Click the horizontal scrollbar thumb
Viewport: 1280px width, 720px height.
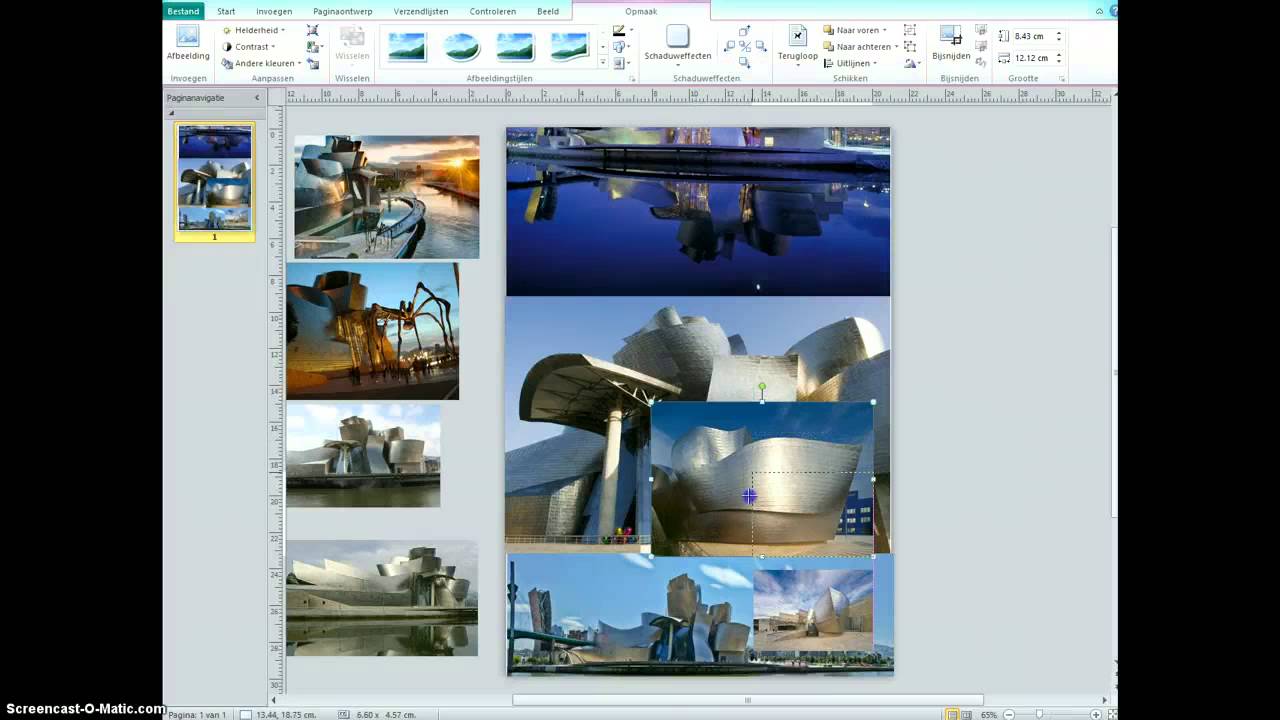pos(748,700)
